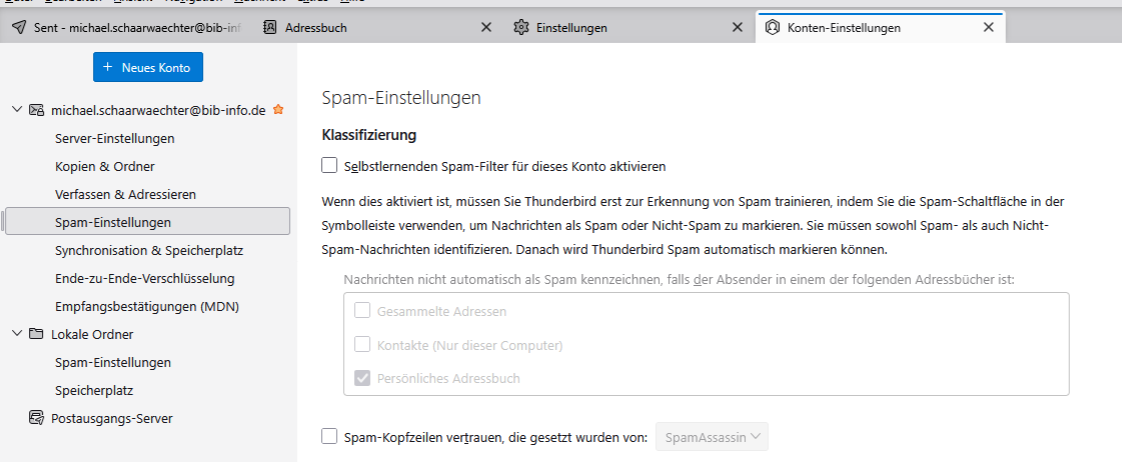Open Synchronisation & Speicherplatz settings
1122x462 pixels.
click(149, 250)
